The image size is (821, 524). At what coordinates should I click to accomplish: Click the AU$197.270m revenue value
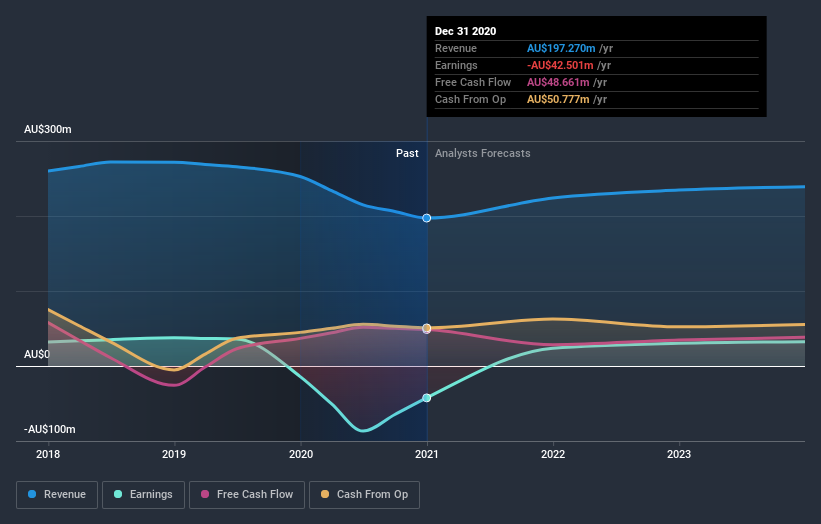[561, 48]
